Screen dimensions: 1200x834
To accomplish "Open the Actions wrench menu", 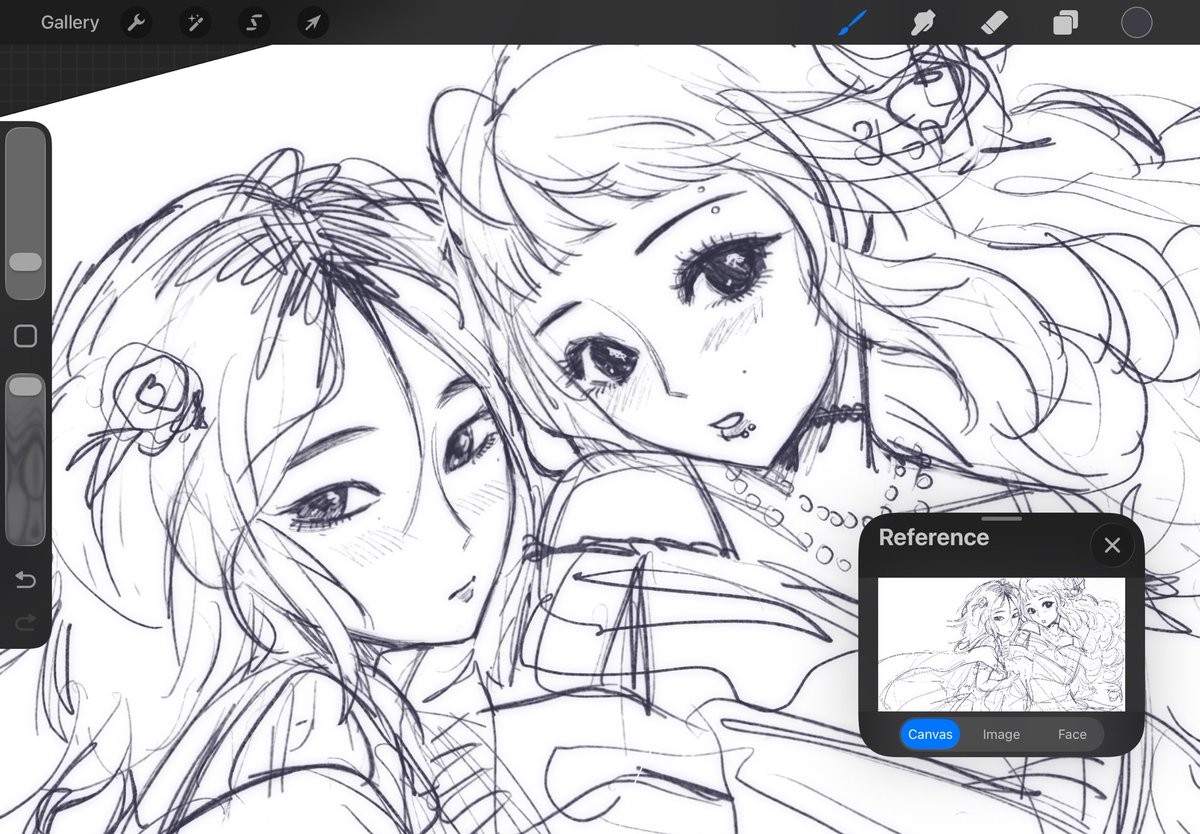I will (x=136, y=22).
